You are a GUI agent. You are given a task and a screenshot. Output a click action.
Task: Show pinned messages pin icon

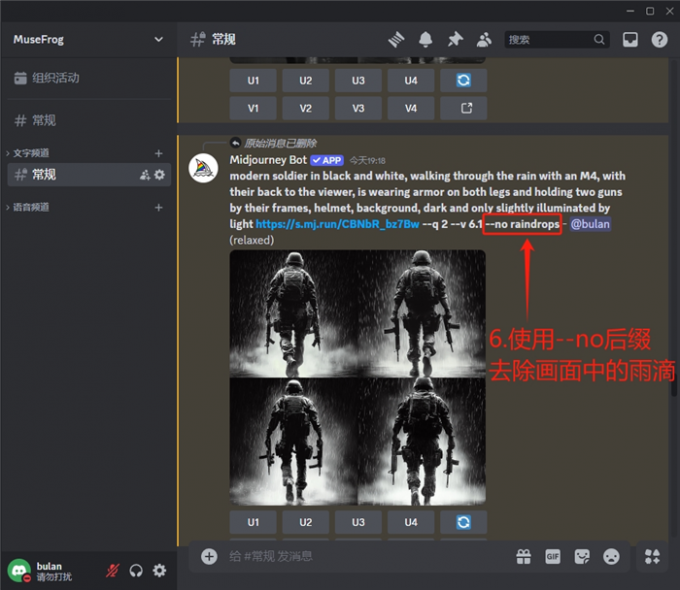pyautogui.click(x=455, y=39)
